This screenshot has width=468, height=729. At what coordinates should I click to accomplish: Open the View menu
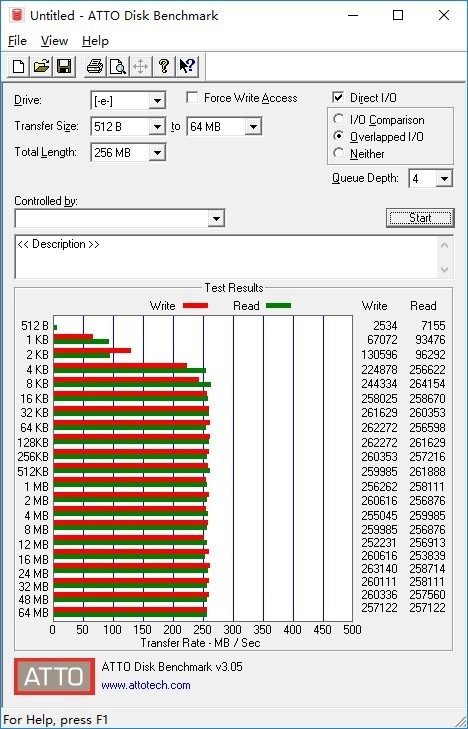54,41
